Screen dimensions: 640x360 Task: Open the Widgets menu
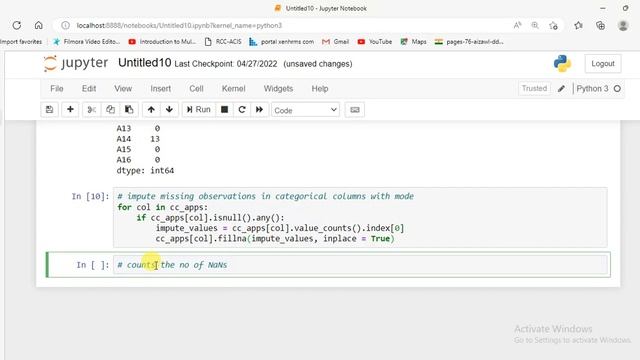(278, 89)
